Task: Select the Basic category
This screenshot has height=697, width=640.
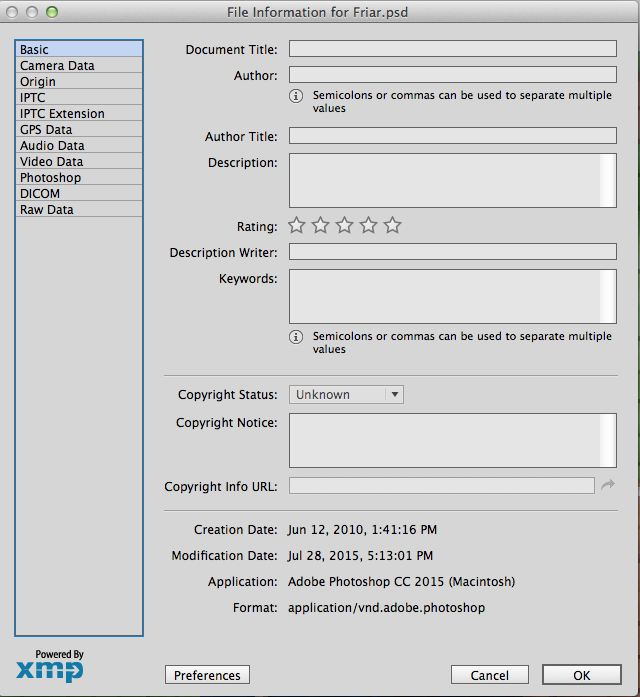Action: (x=79, y=49)
